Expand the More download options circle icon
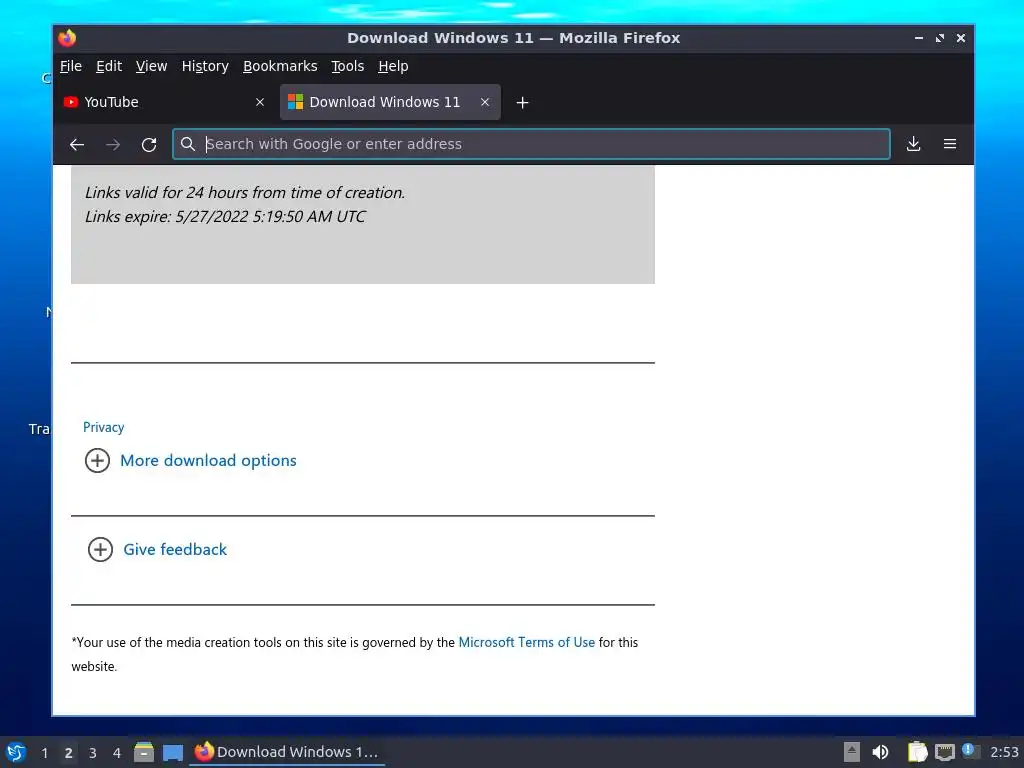The height and width of the screenshot is (768, 1024). tap(97, 460)
